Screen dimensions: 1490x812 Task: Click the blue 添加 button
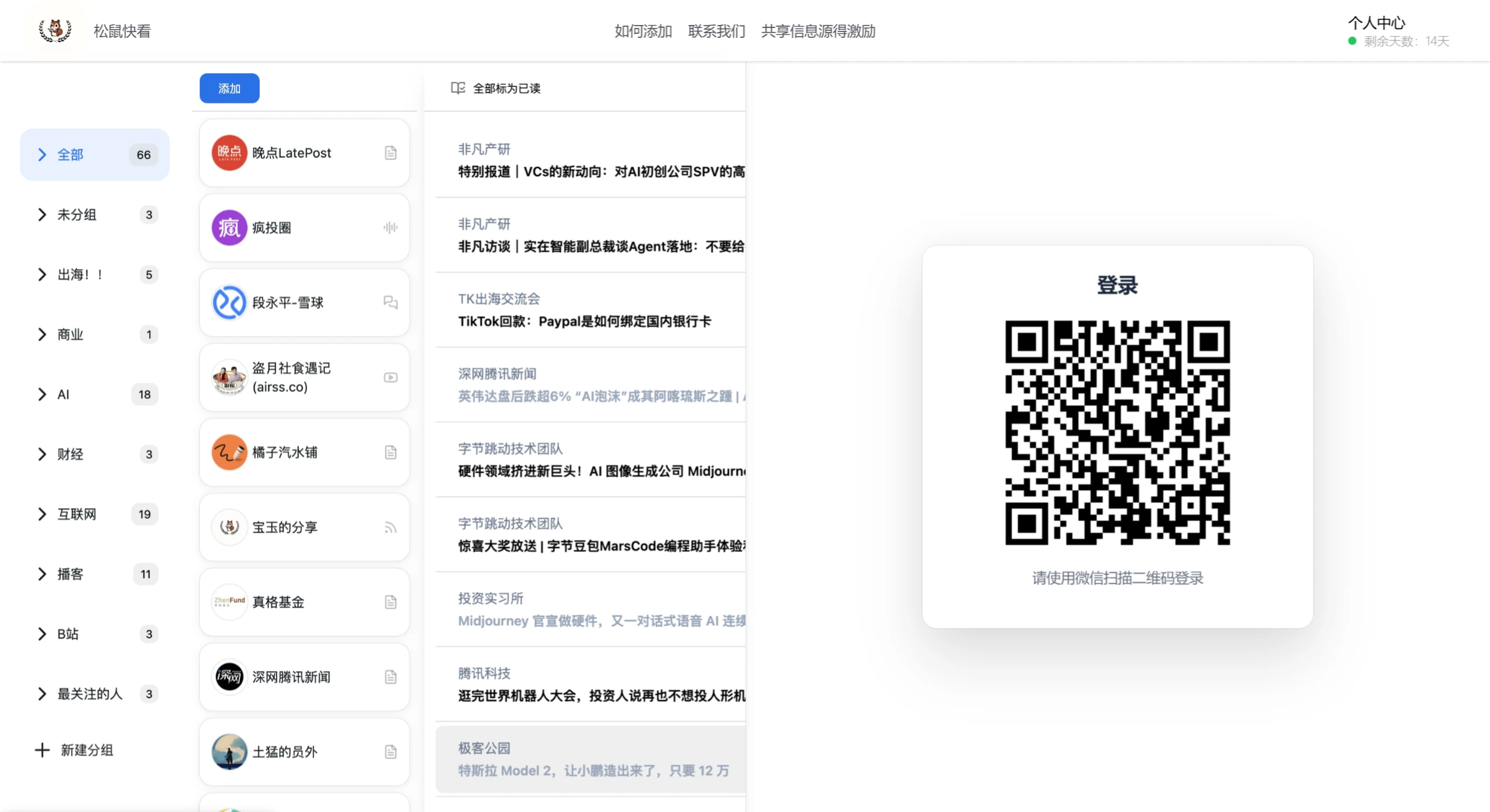(x=229, y=88)
